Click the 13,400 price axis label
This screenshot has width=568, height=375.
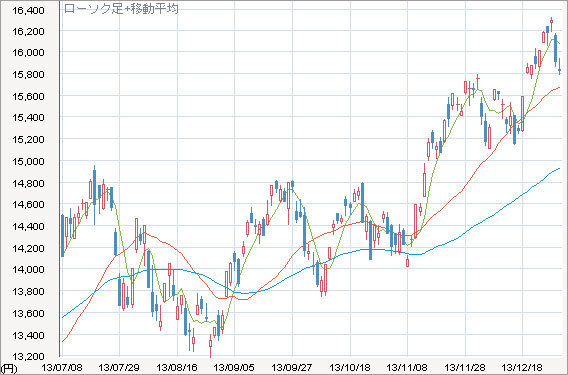point(28,336)
